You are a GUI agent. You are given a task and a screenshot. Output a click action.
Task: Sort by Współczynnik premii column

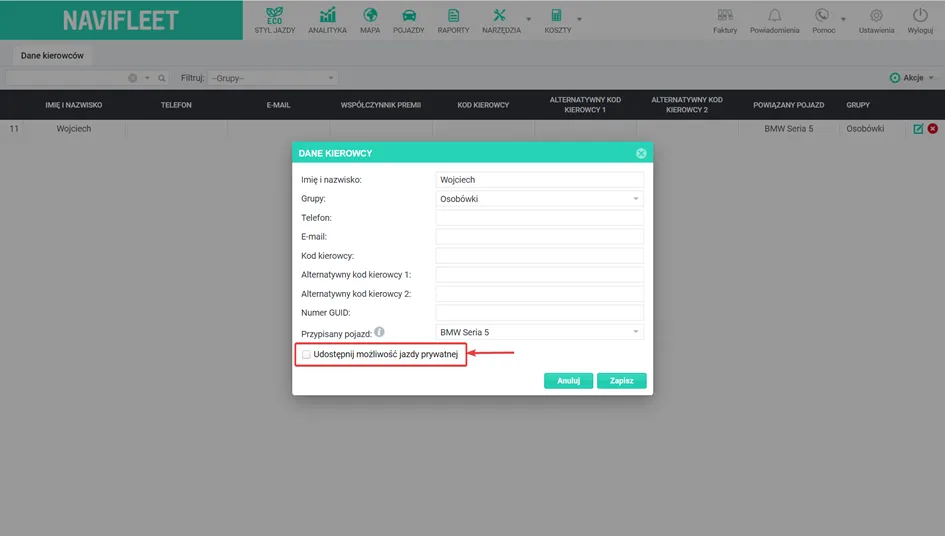[x=381, y=105]
